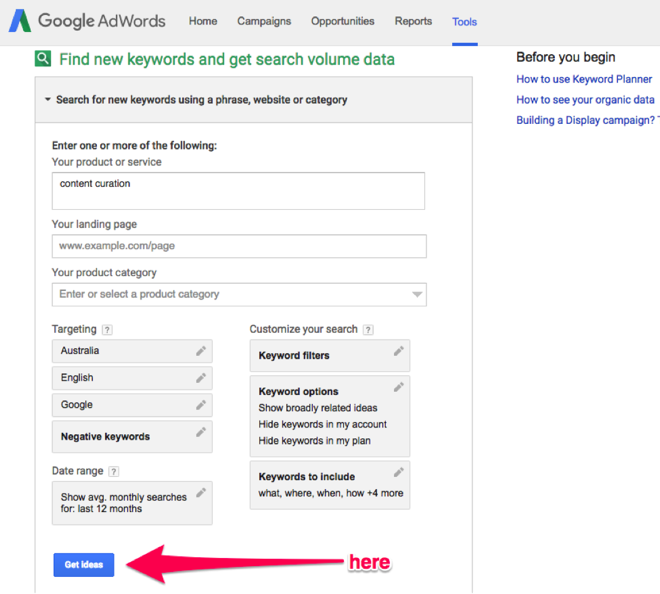Open the Targeting help question mark
The width and height of the screenshot is (660, 594).
coord(107,330)
